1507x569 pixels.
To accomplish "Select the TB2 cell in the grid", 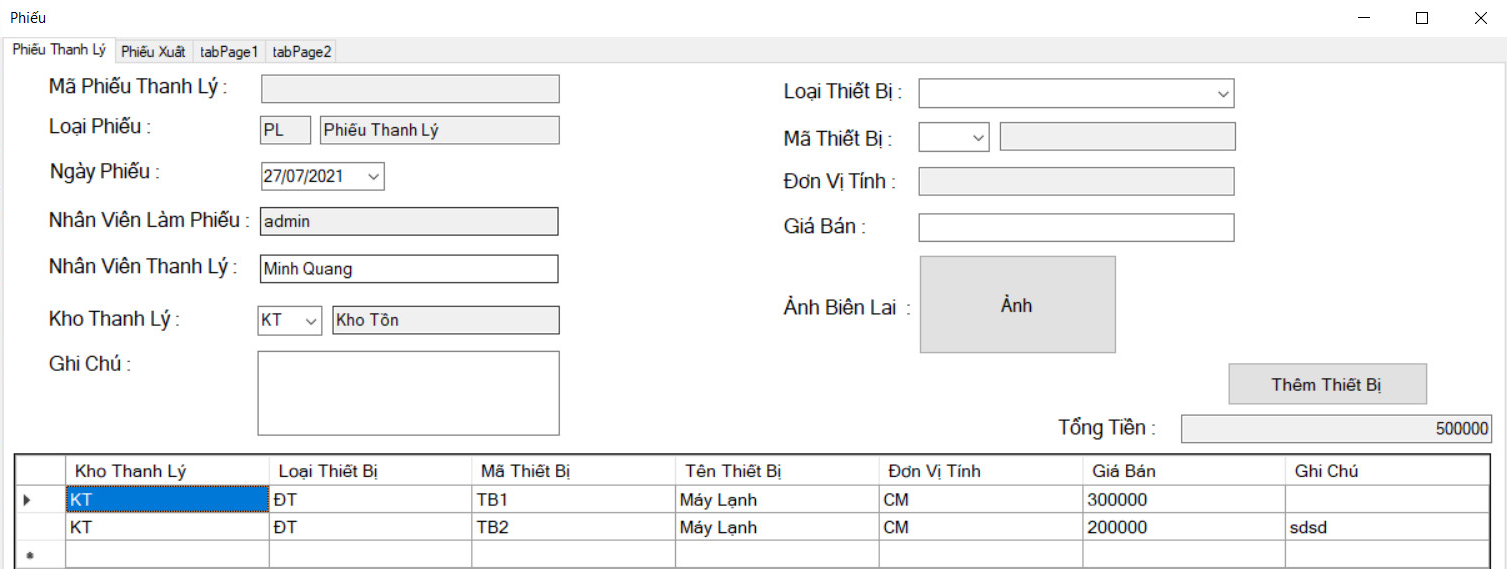I will tap(572, 527).
